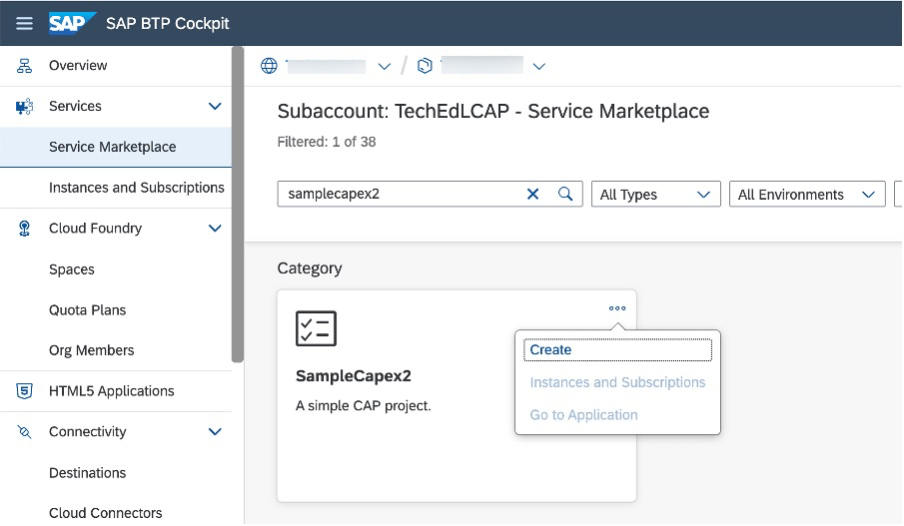Click the Cloud Foundry sidebar label

[x=95, y=229]
